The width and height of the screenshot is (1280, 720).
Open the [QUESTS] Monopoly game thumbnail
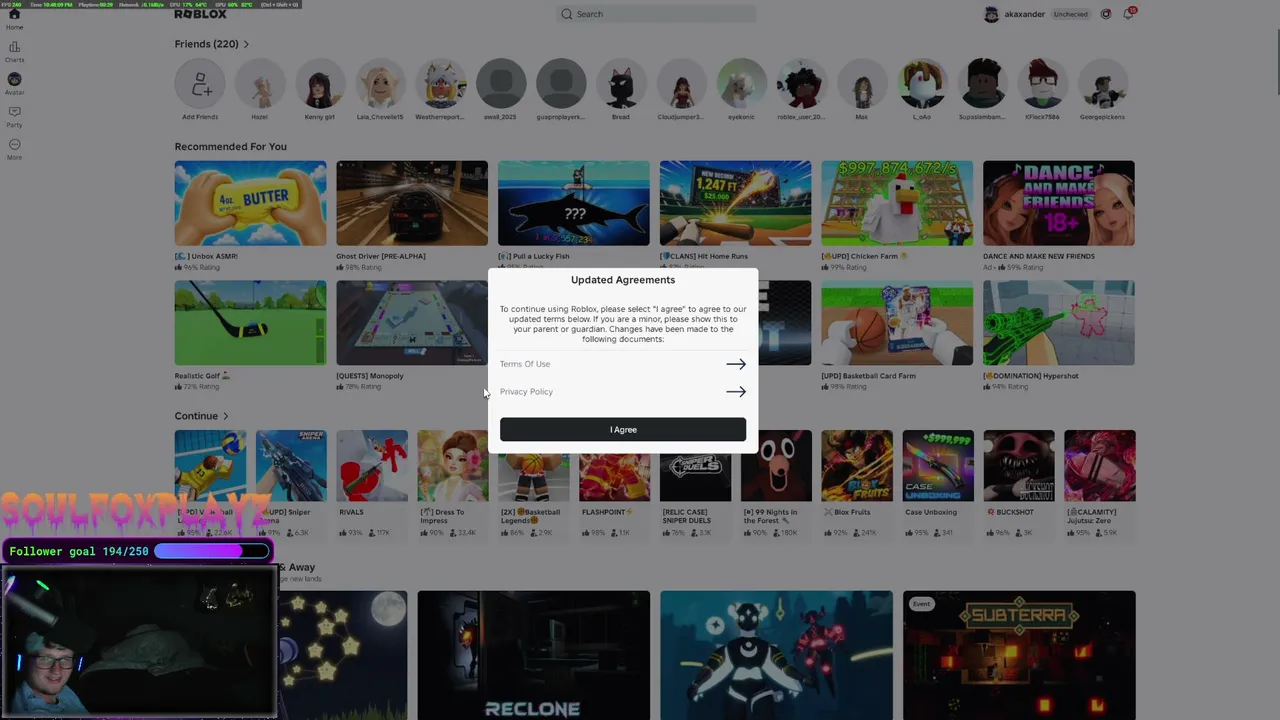coord(412,323)
